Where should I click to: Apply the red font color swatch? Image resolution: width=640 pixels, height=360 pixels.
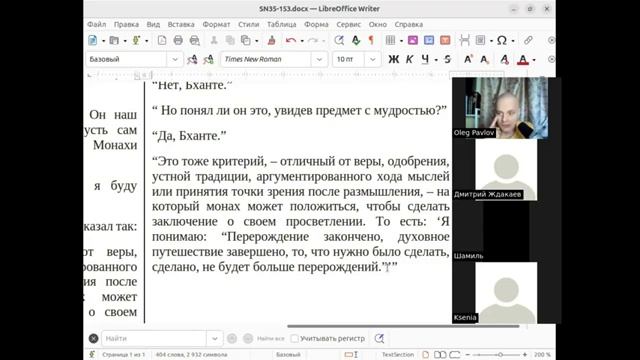tap(522, 60)
